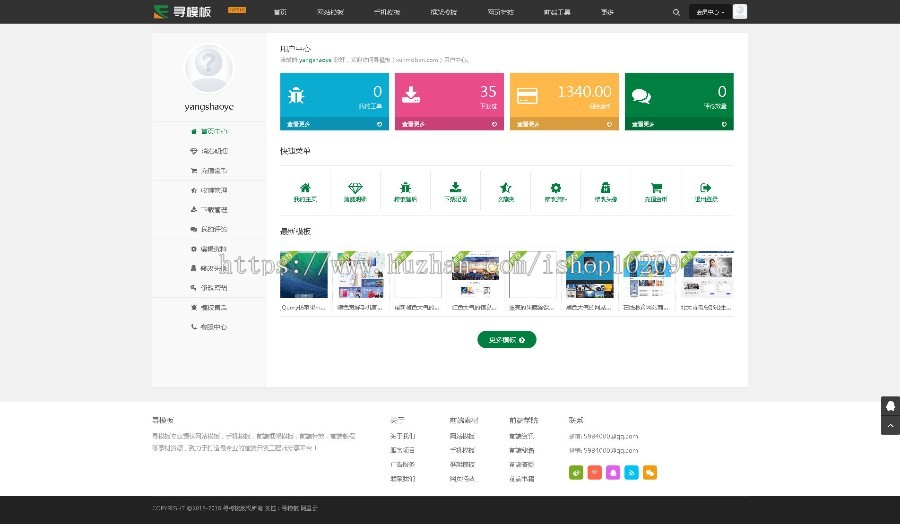Screen dimensions: 900x524
Task: Click the floating back-to-top arrow
Action: click(x=890, y=425)
